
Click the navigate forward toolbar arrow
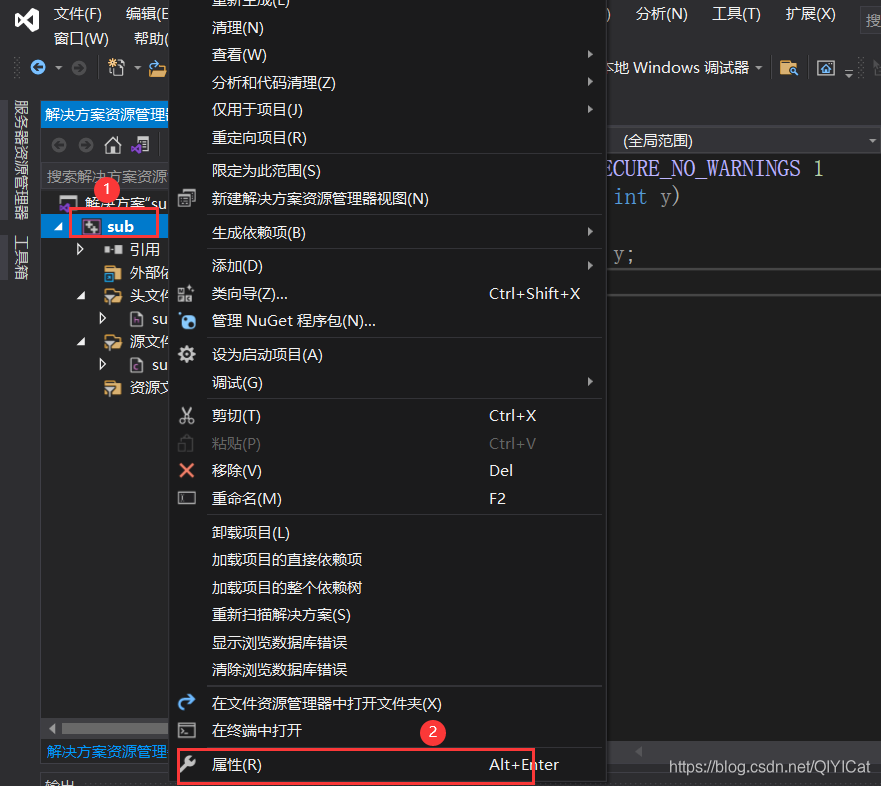pyautogui.click(x=79, y=68)
